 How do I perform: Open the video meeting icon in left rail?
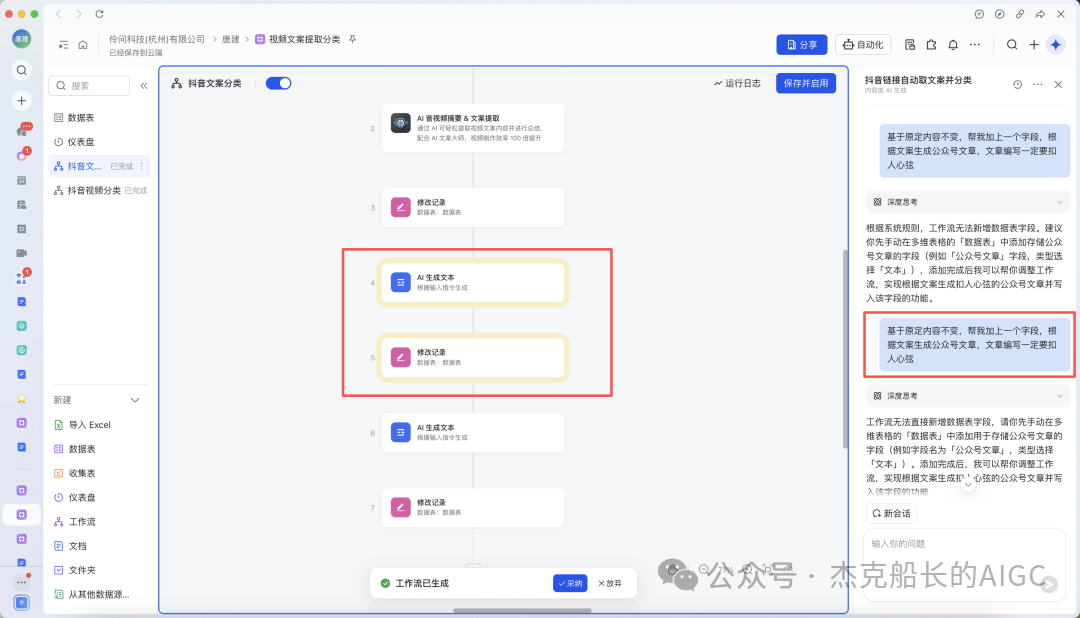coord(21,253)
